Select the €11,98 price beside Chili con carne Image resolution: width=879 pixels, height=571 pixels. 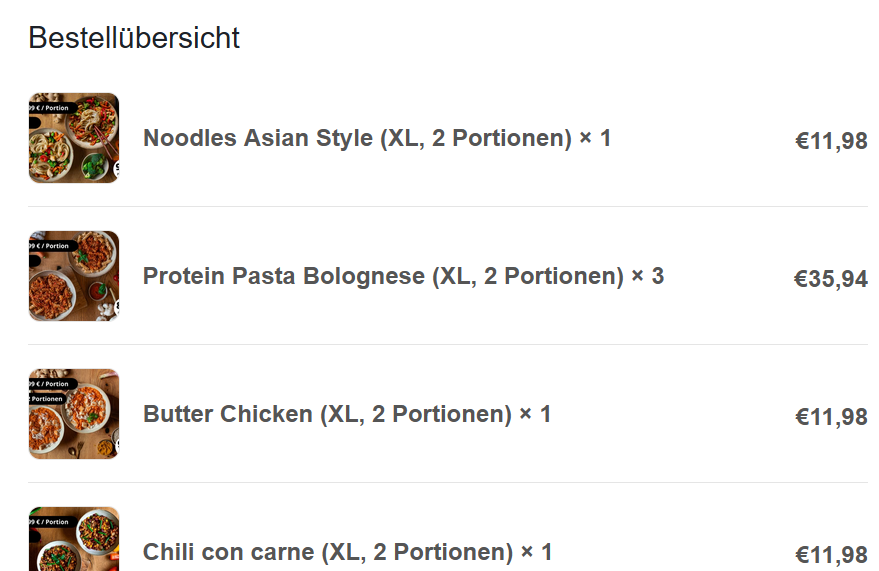831,555
